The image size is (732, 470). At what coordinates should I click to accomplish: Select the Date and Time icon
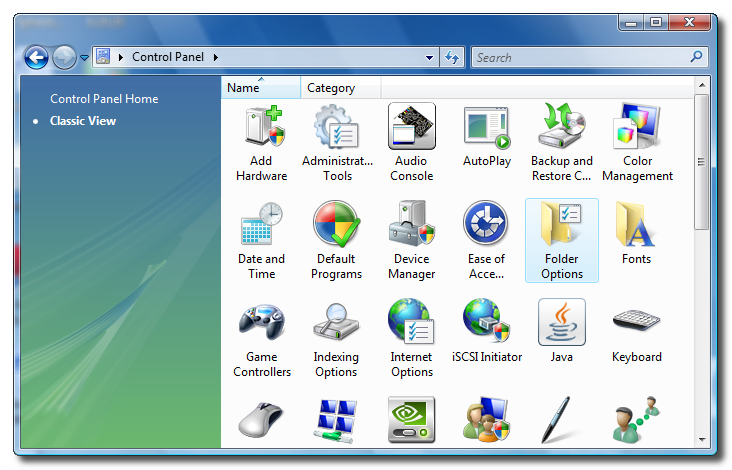[261, 239]
